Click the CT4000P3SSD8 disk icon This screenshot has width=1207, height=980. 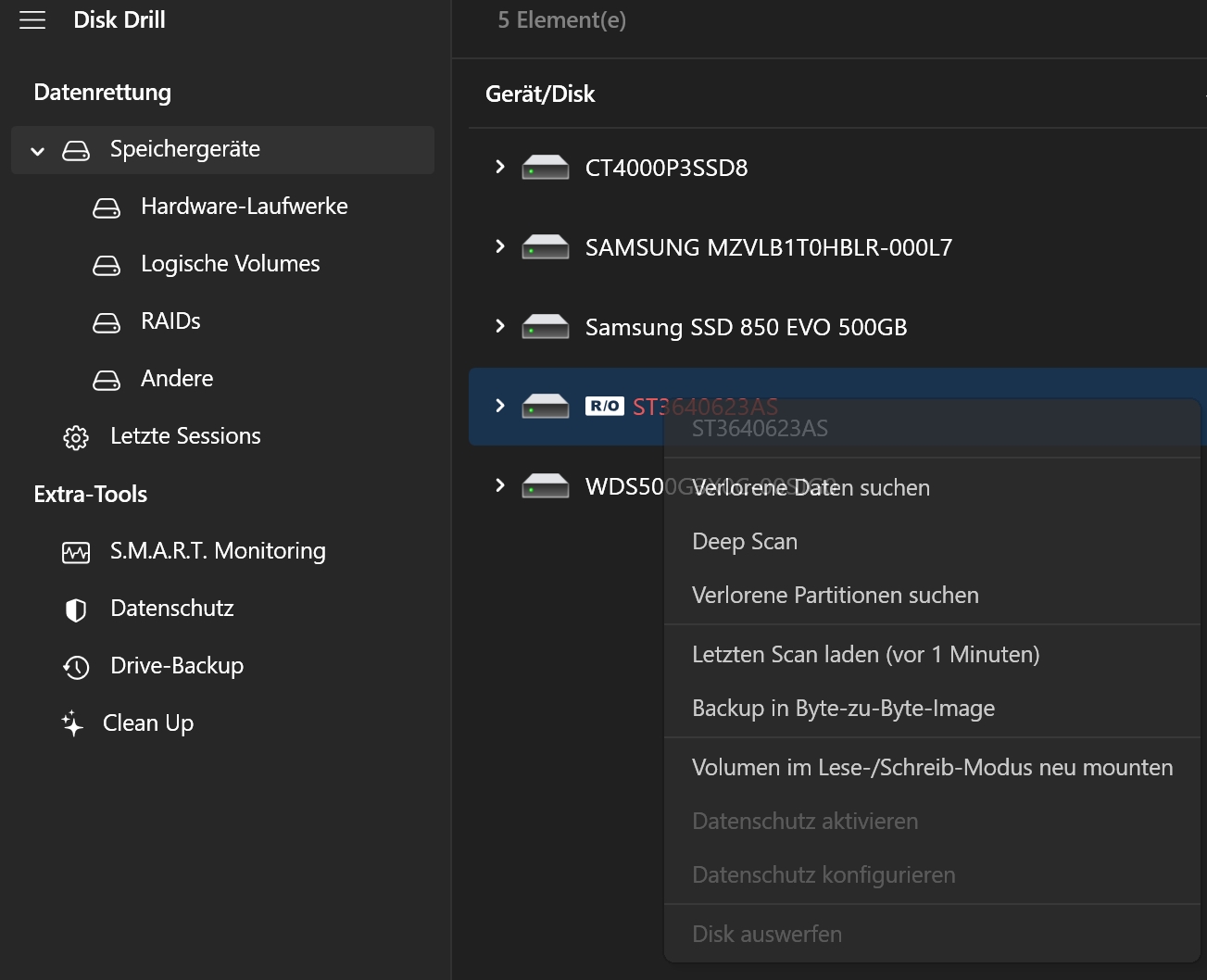click(546, 168)
